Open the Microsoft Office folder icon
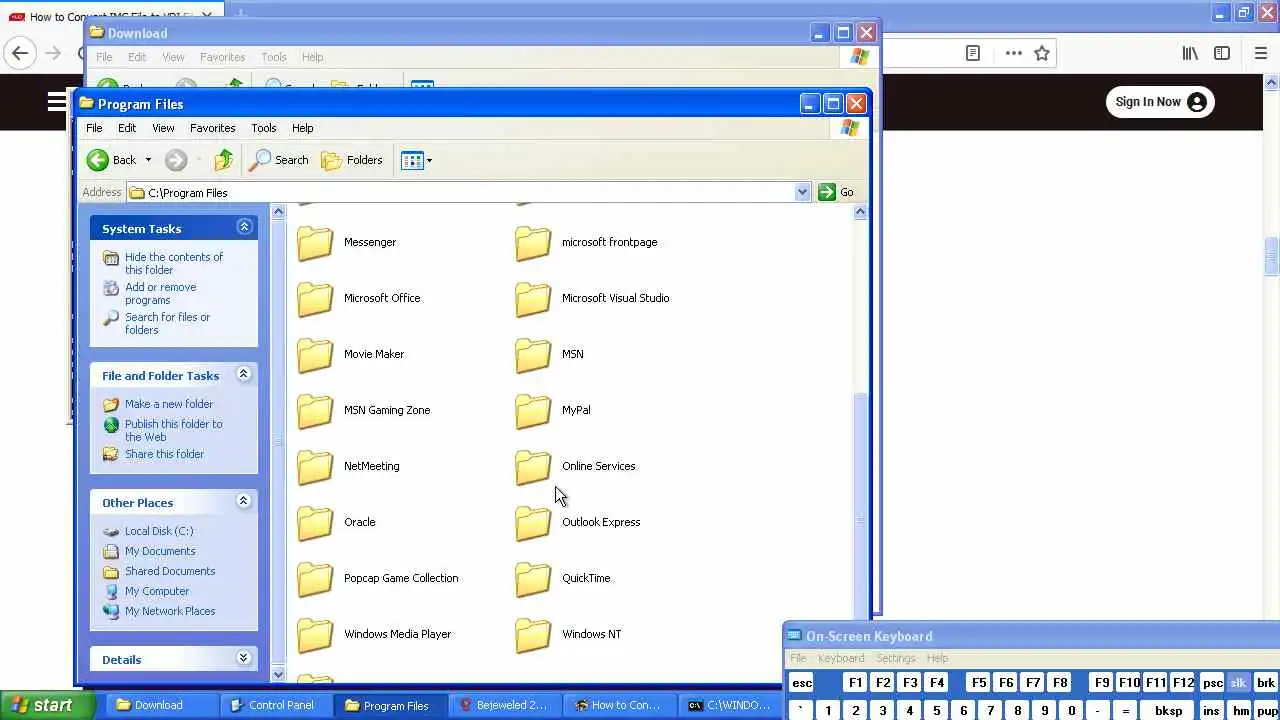The height and width of the screenshot is (720, 1280). pyautogui.click(x=315, y=299)
